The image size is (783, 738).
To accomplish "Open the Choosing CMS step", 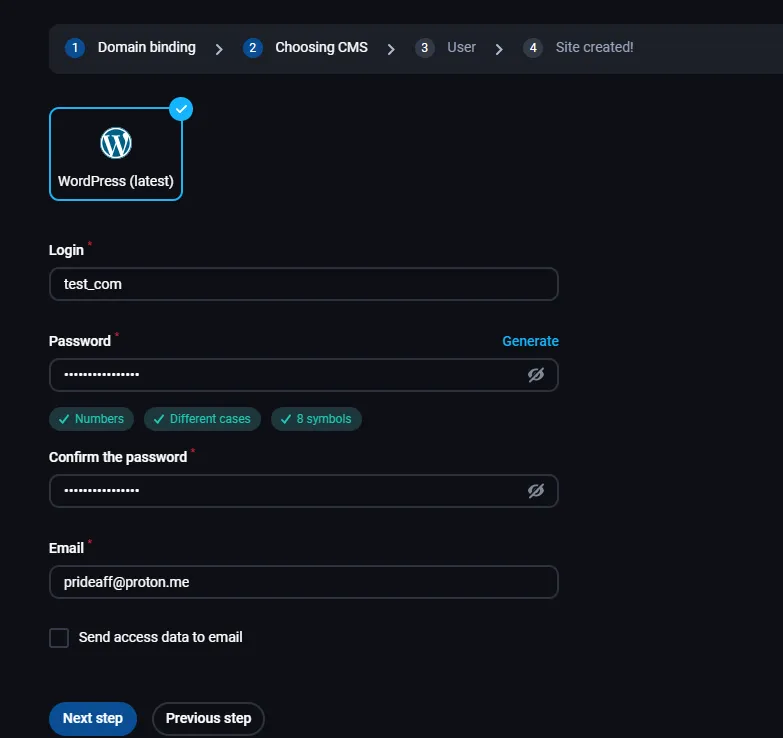I will click(x=322, y=47).
